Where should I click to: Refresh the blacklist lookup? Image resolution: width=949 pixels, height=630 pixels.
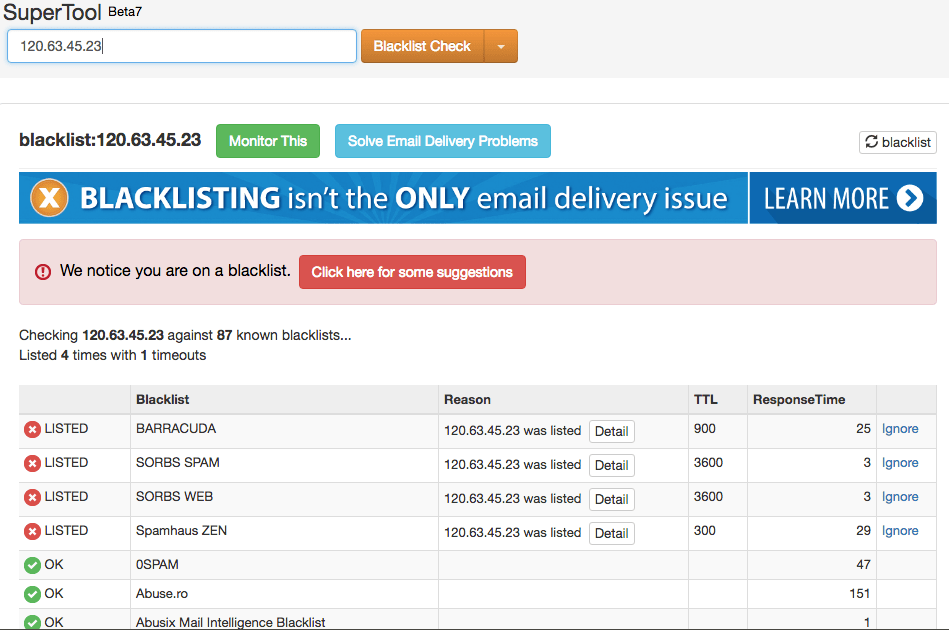tap(898, 142)
